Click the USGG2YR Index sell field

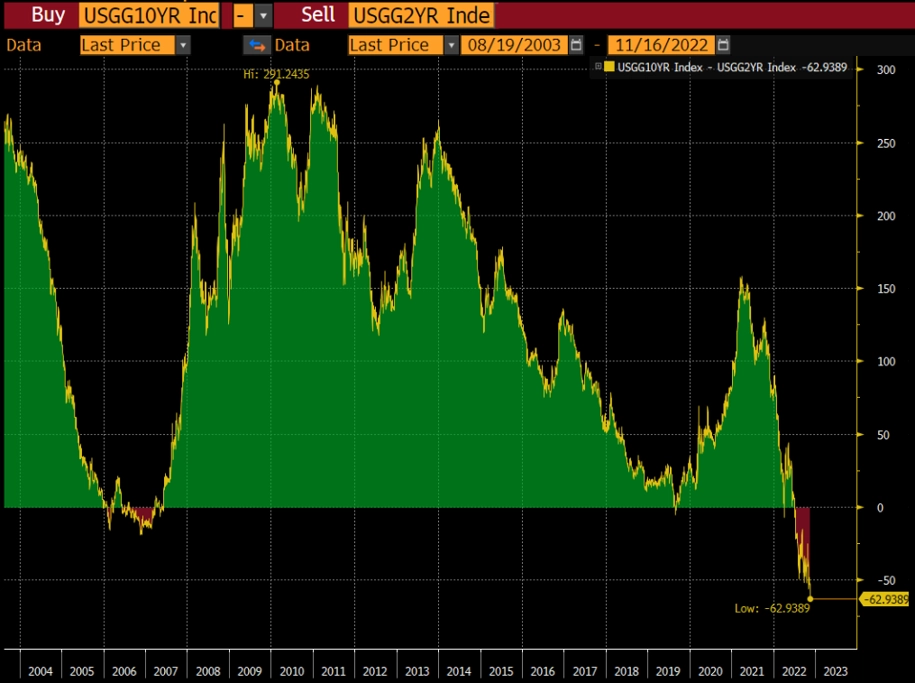click(421, 16)
